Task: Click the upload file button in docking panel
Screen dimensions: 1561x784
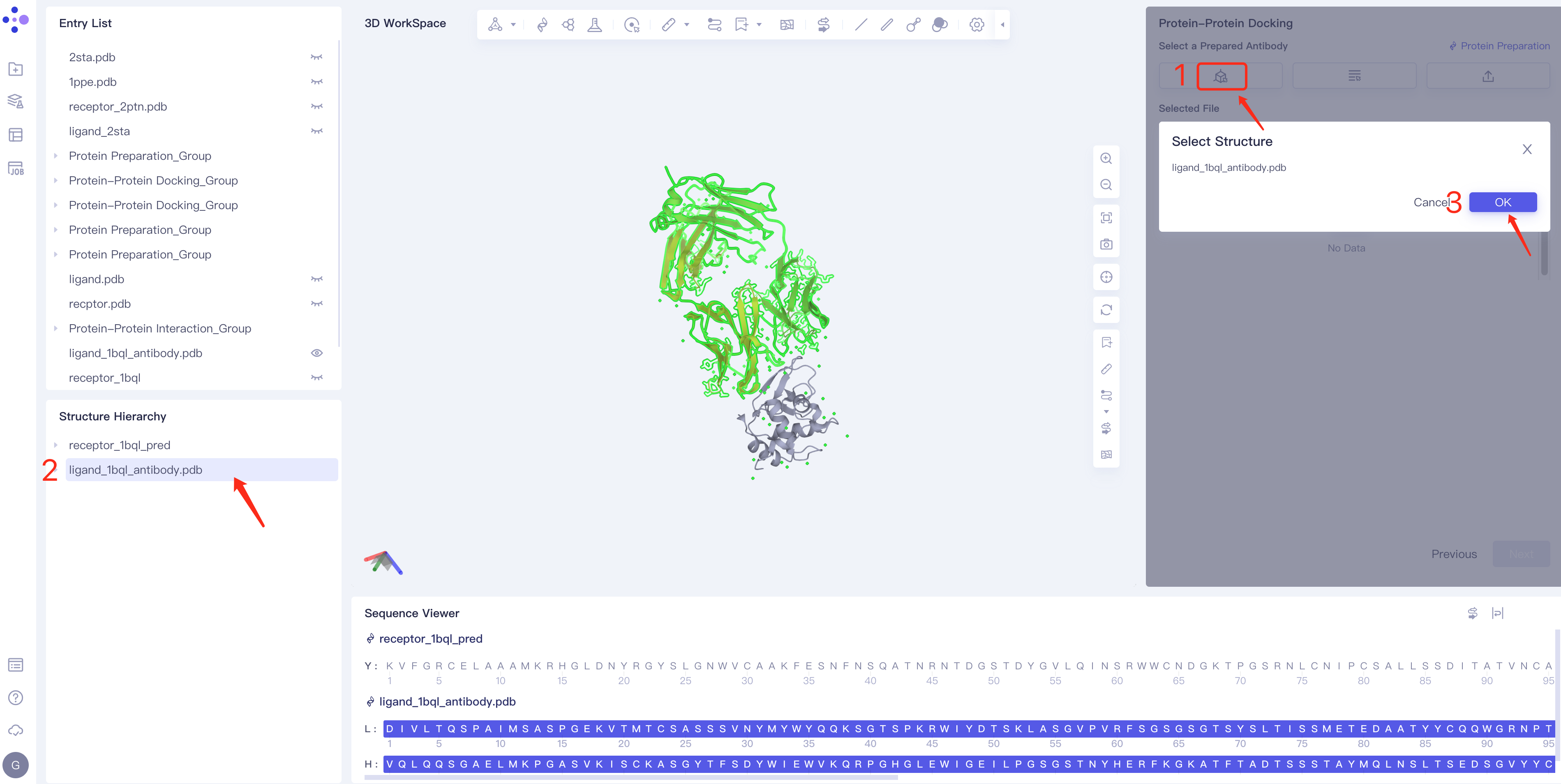Action: pyautogui.click(x=1488, y=76)
